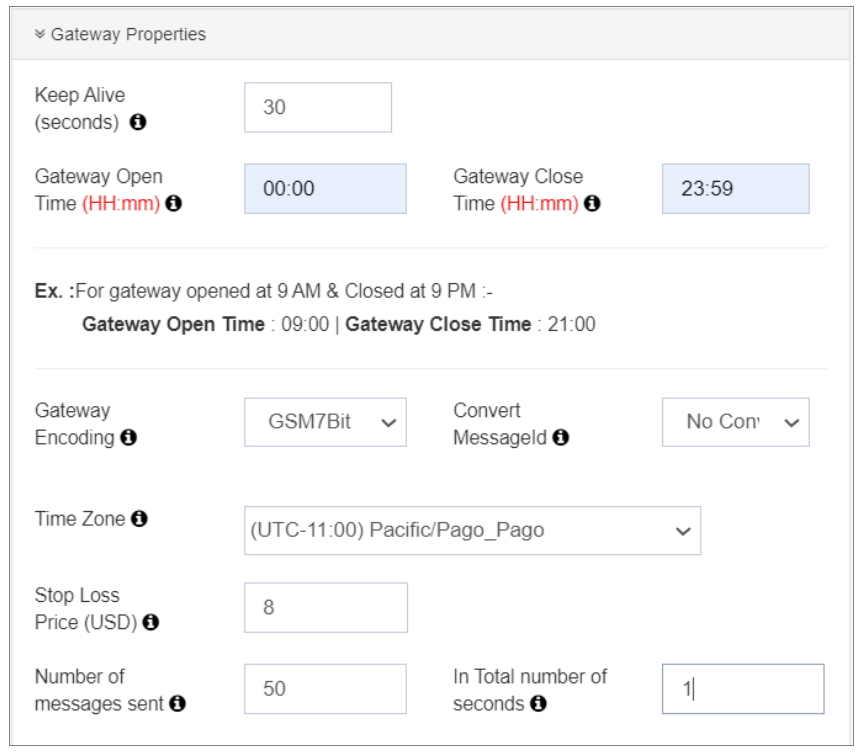Show help for Gateway Encoding info icon
The image size is (862, 754).
coord(128,438)
